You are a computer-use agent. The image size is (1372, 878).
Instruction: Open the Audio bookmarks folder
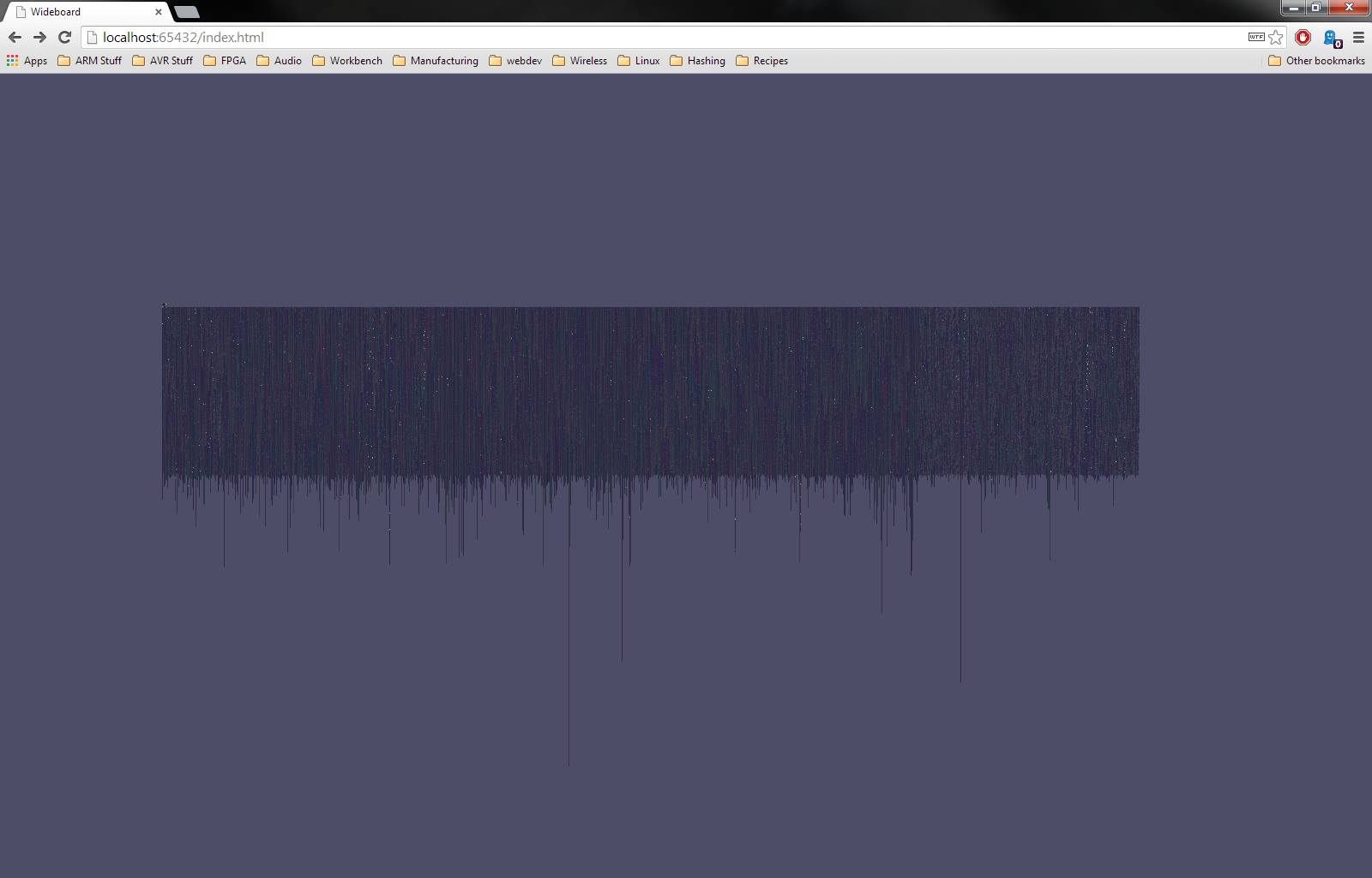(280, 61)
